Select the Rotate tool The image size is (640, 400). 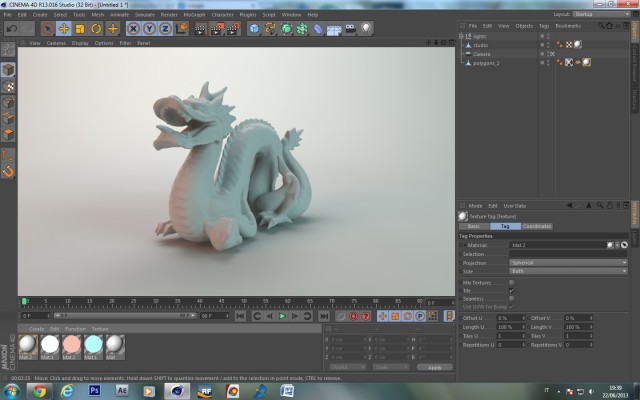[96, 29]
